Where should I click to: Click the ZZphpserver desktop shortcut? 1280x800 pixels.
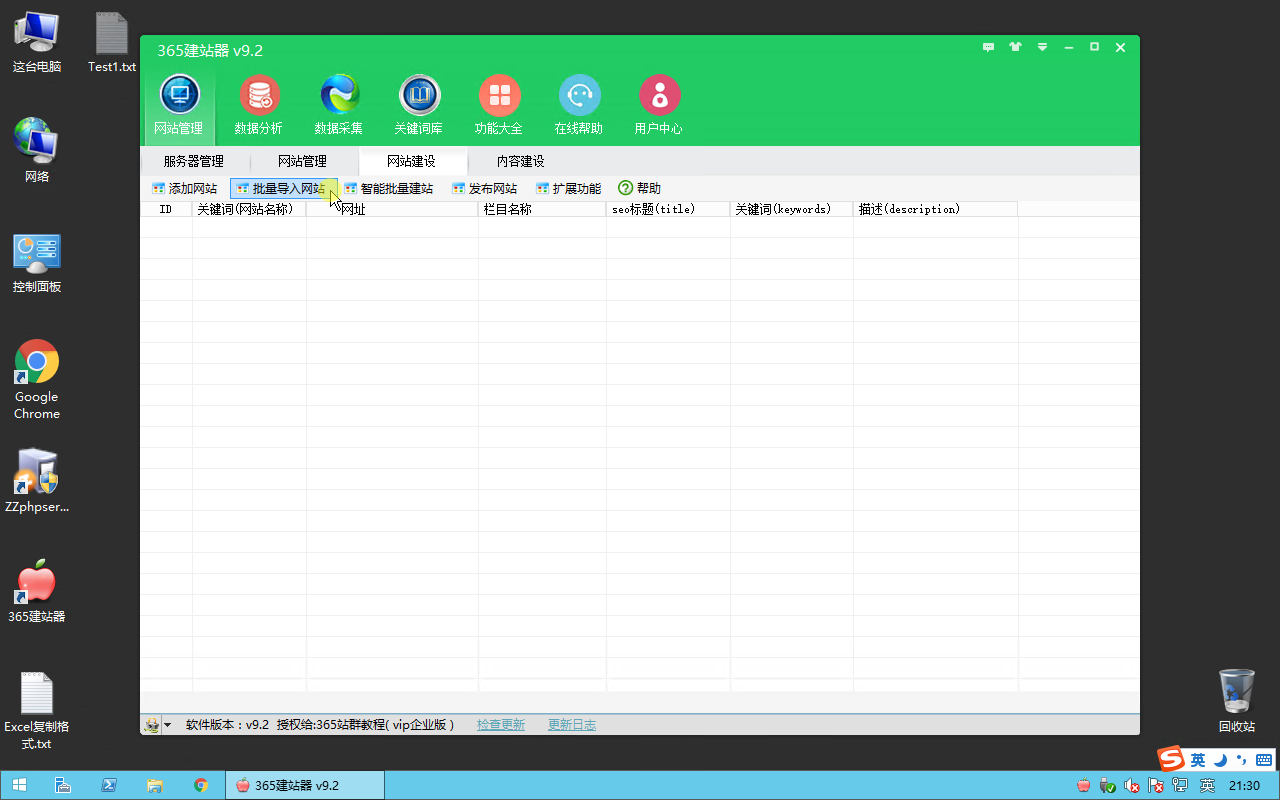(x=37, y=480)
